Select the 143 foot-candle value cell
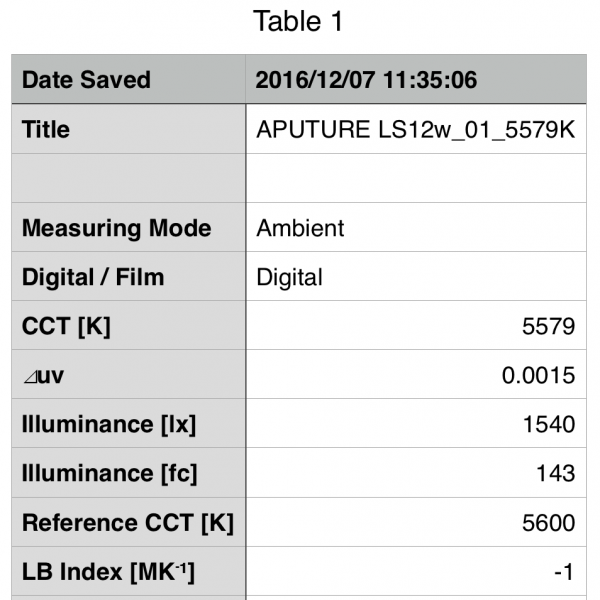The width and height of the screenshot is (600, 600). [x=416, y=473]
